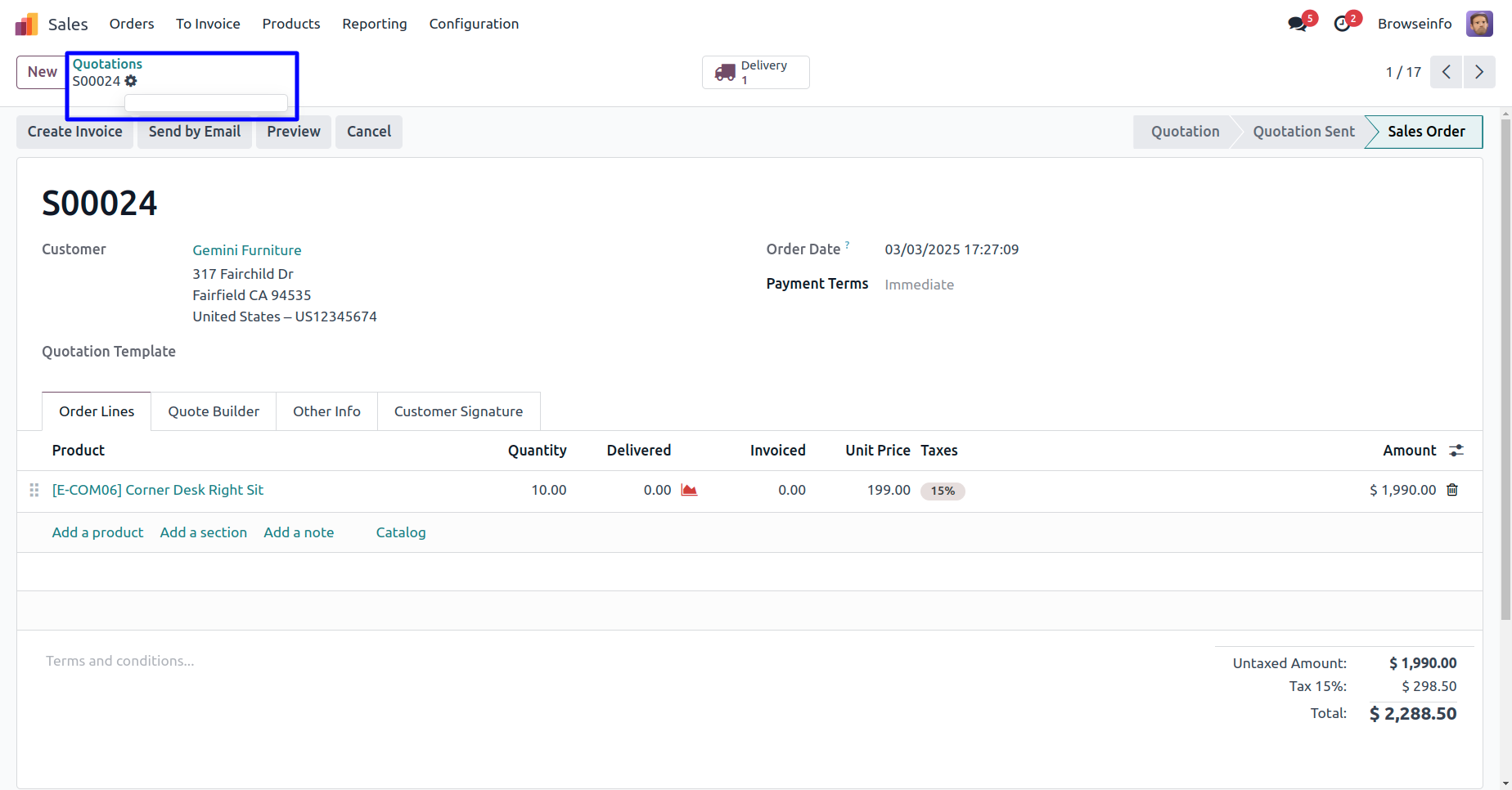
Task: Open the Configuration menu
Action: click(x=474, y=24)
